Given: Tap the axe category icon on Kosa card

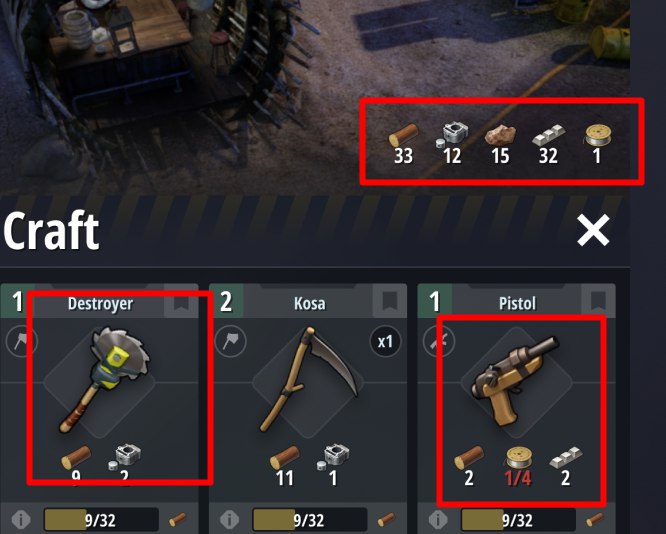Looking at the screenshot, I should click(231, 341).
